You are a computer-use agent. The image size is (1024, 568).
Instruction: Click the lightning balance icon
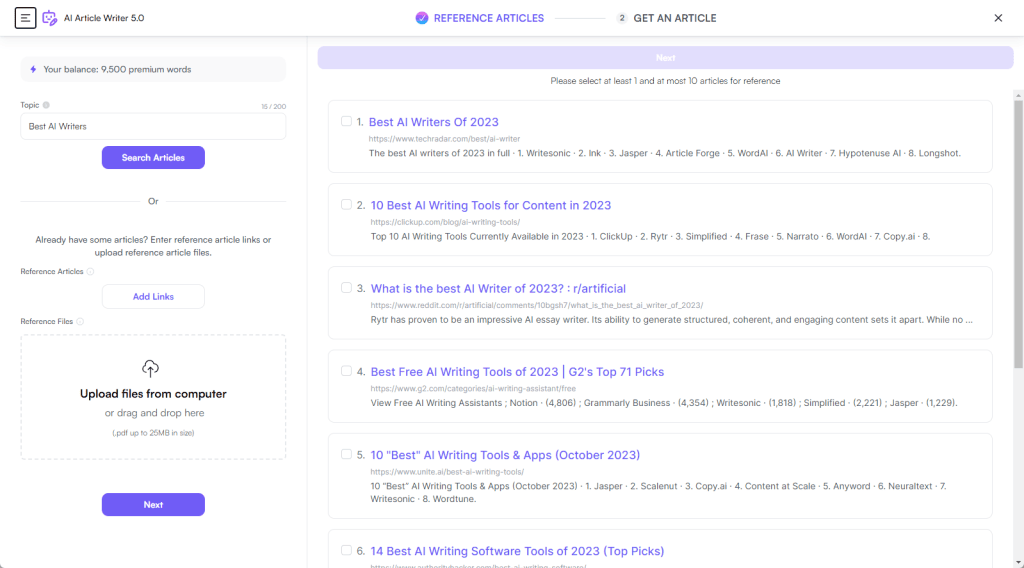click(33, 69)
